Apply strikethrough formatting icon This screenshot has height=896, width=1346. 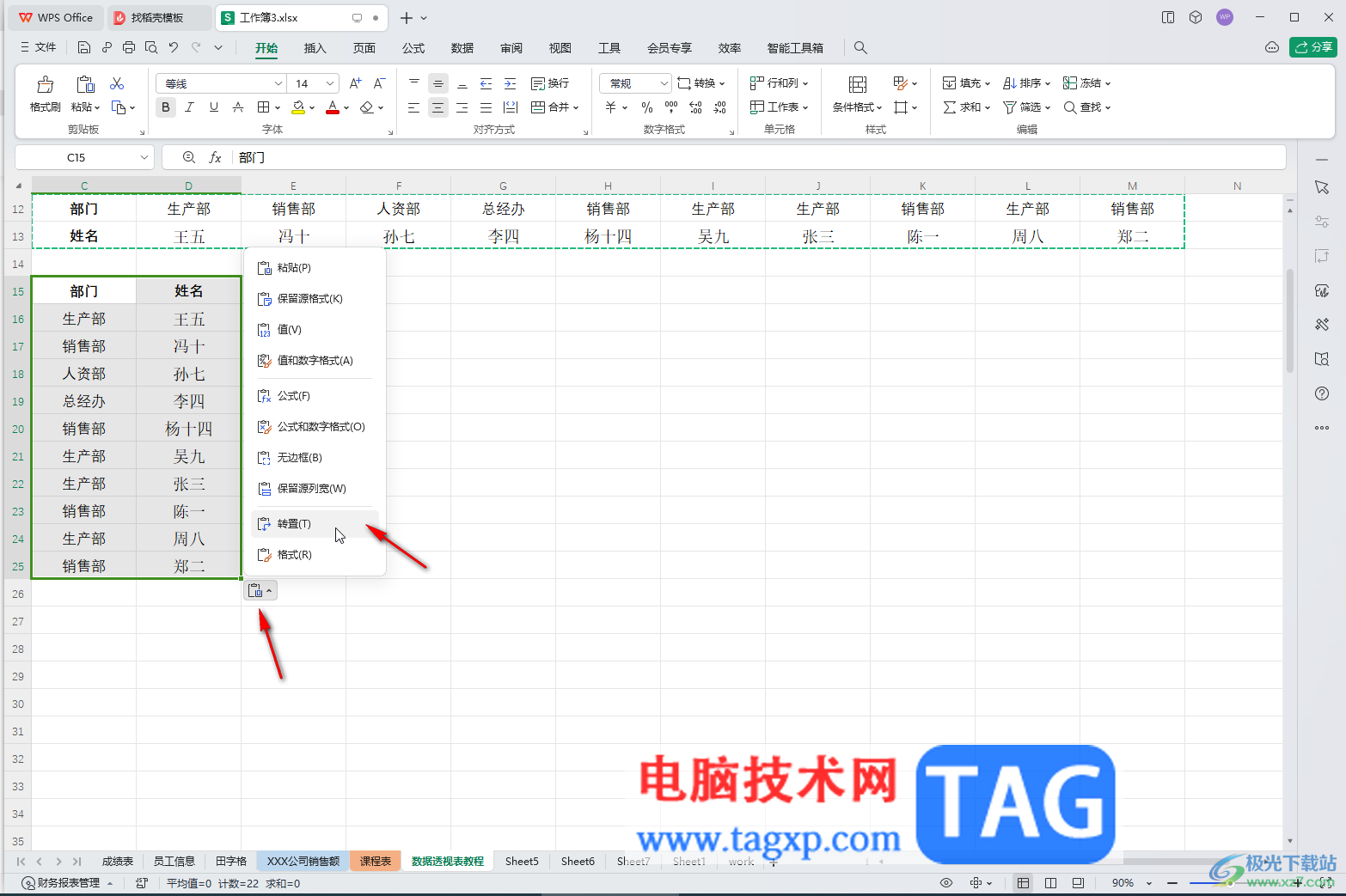[238, 107]
